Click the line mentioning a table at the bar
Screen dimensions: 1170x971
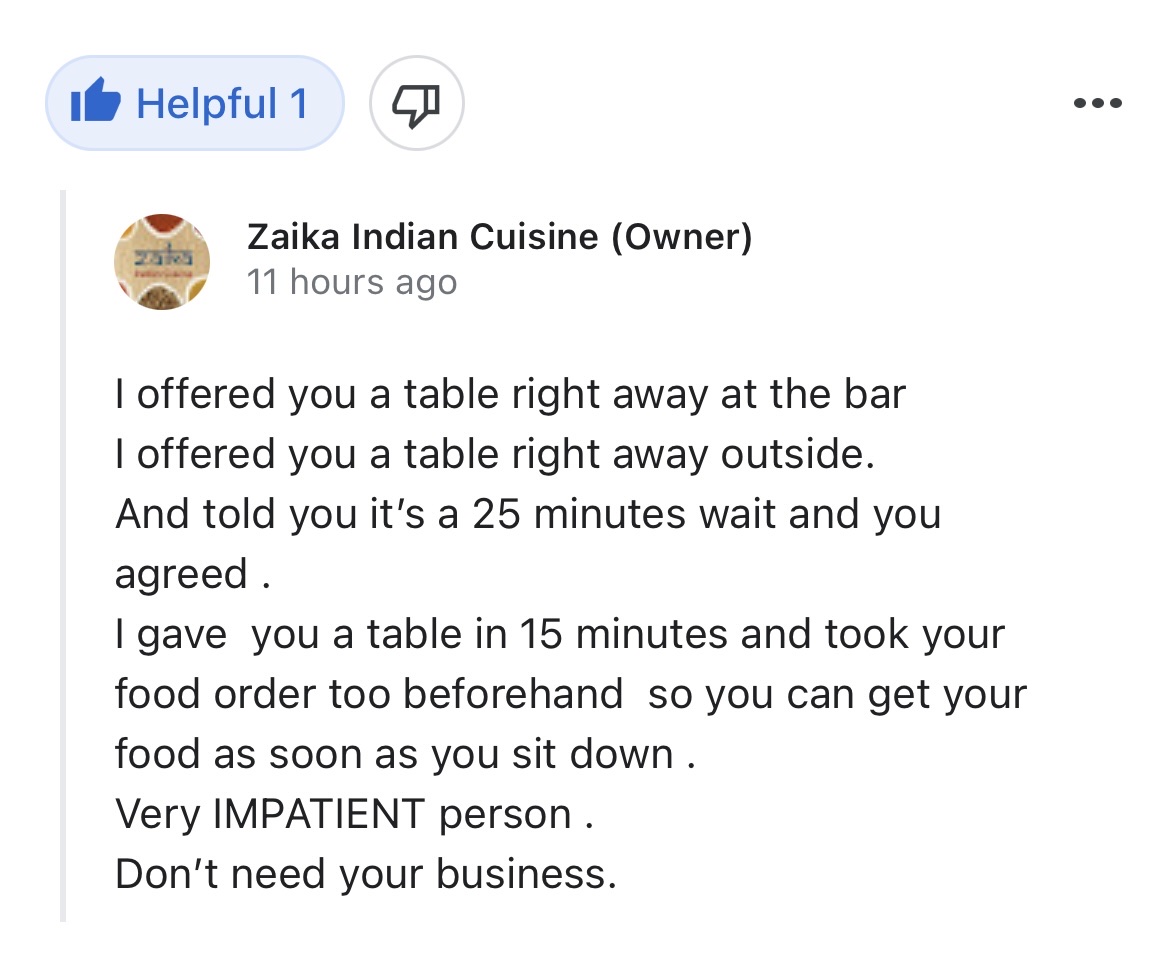point(510,395)
